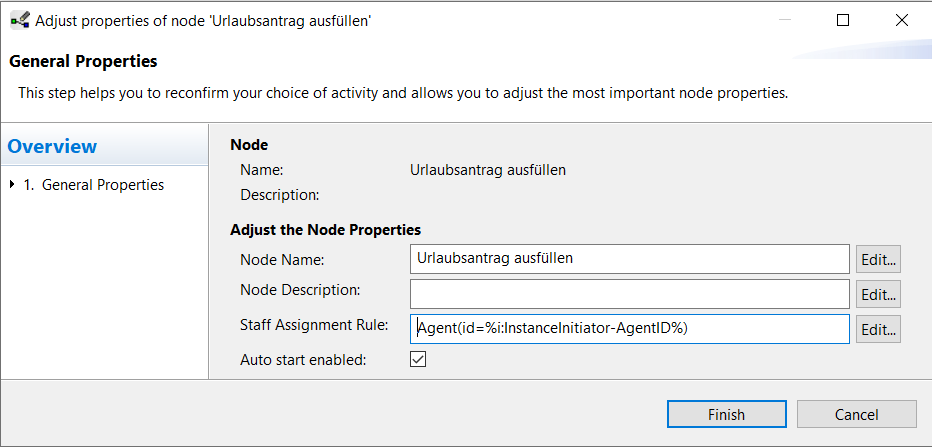This screenshot has width=932, height=447.
Task: Minimize the Adjust properties dialog
Action: click(785, 20)
